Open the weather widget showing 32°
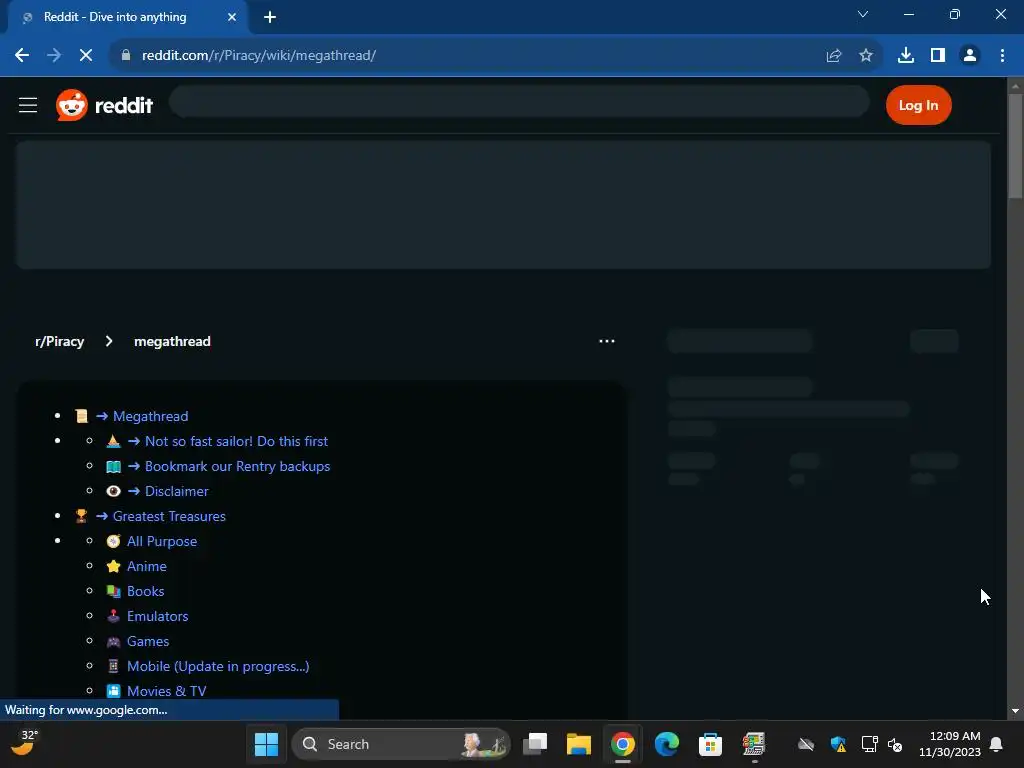Viewport: 1024px width, 768px height. pyautogui.click(x=25, y=743)
